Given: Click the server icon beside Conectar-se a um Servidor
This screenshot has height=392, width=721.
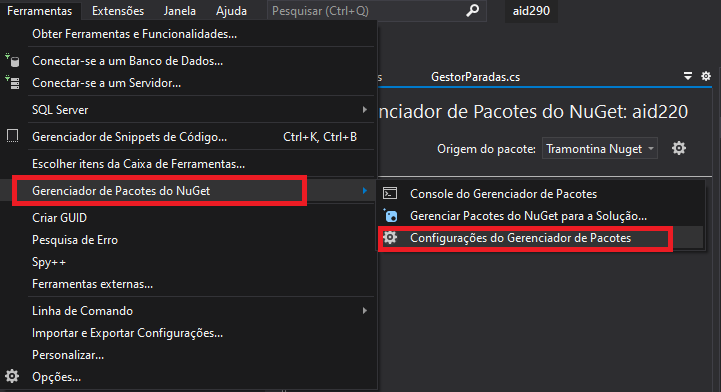Looking at the screenshot, I should pyautogui.click(x=12, y=83).
